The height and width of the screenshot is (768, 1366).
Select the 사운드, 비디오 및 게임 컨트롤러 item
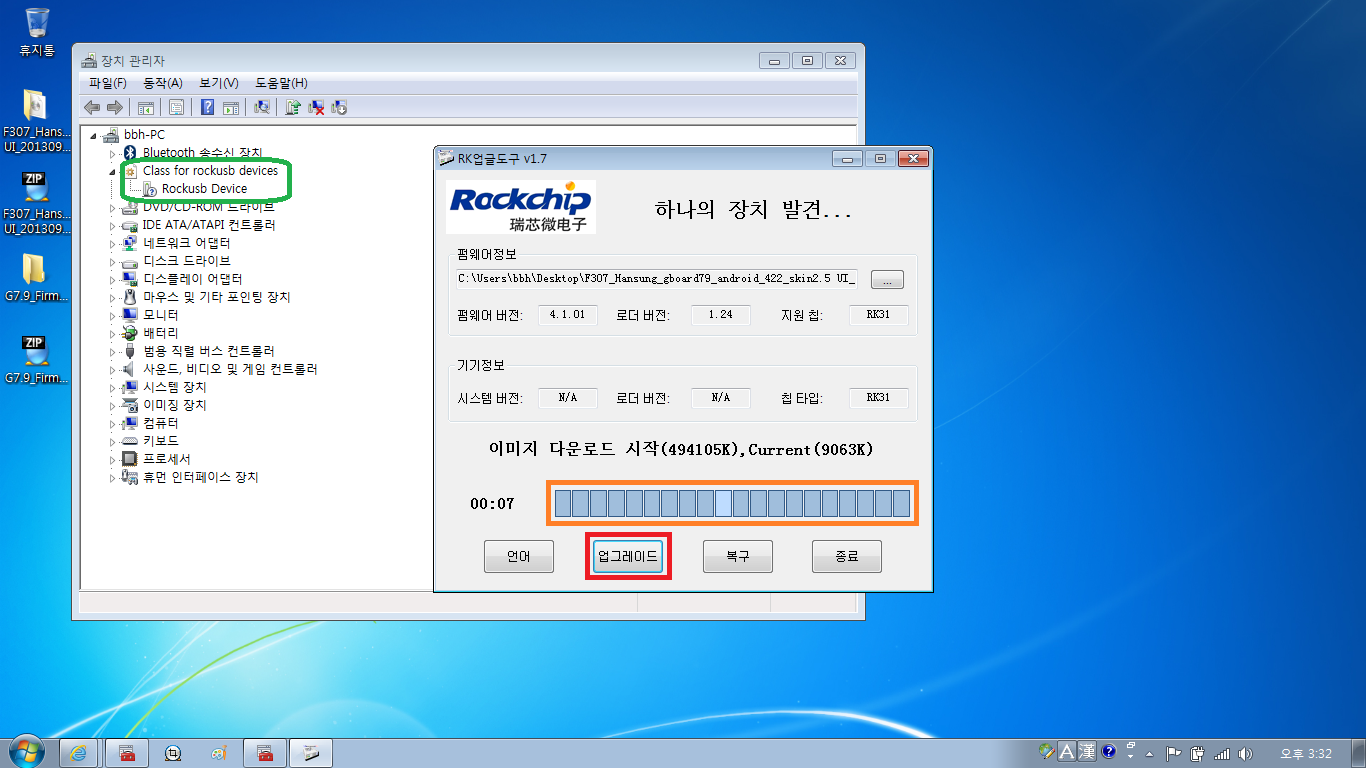click(230, 369)
